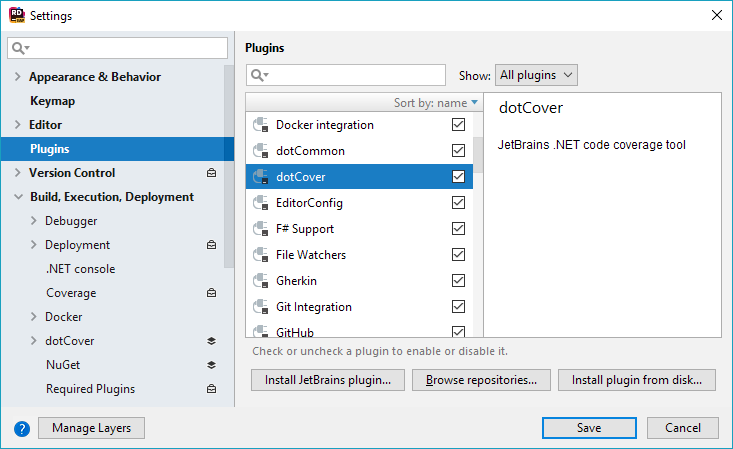Click the Version Control project-level icon
Viewport: 733px width, 449px height.
(x=211, y=173)
